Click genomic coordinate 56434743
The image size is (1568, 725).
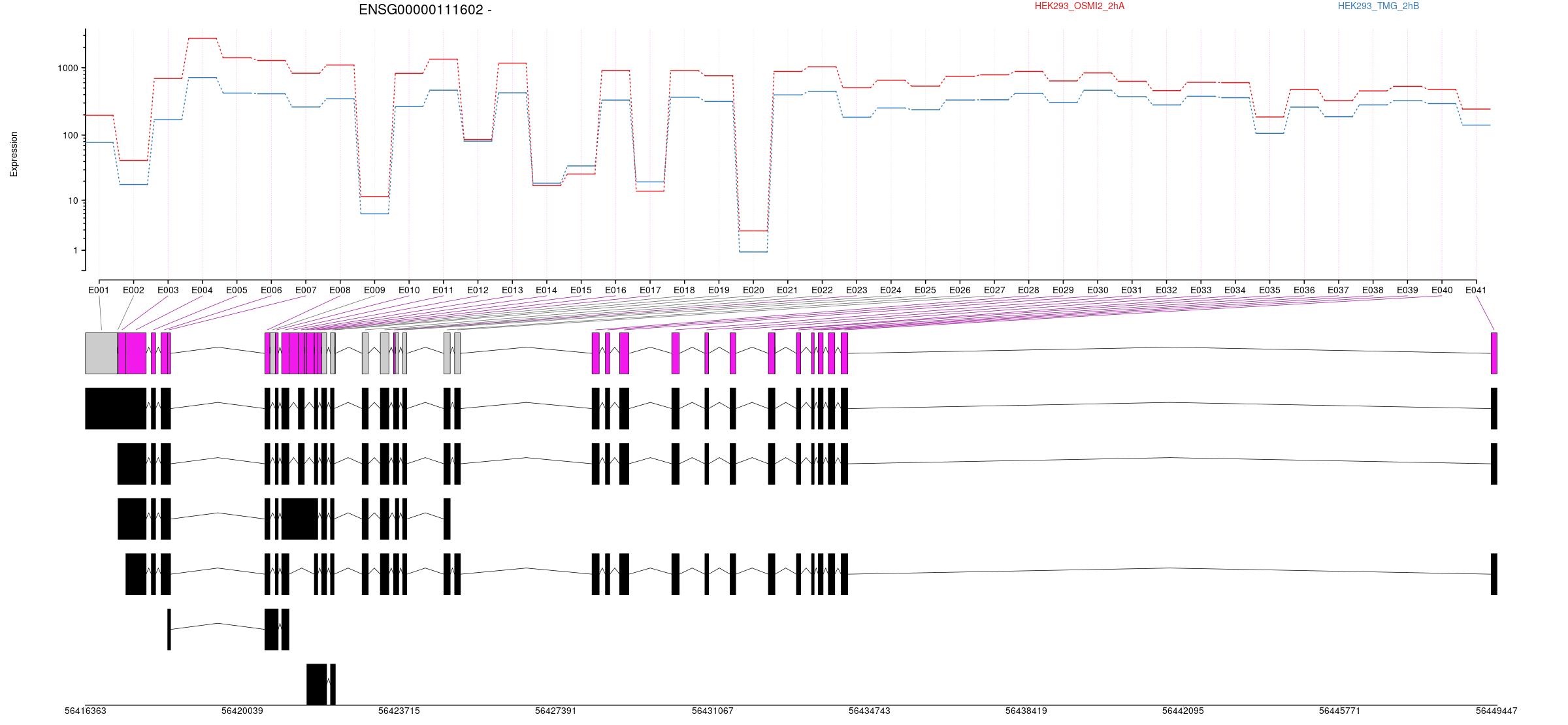pos(870,711)
